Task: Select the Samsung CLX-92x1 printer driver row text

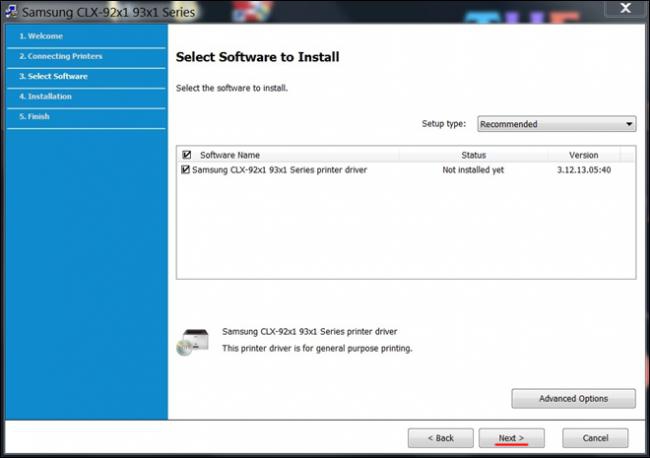Action: (x=279, y=170)
